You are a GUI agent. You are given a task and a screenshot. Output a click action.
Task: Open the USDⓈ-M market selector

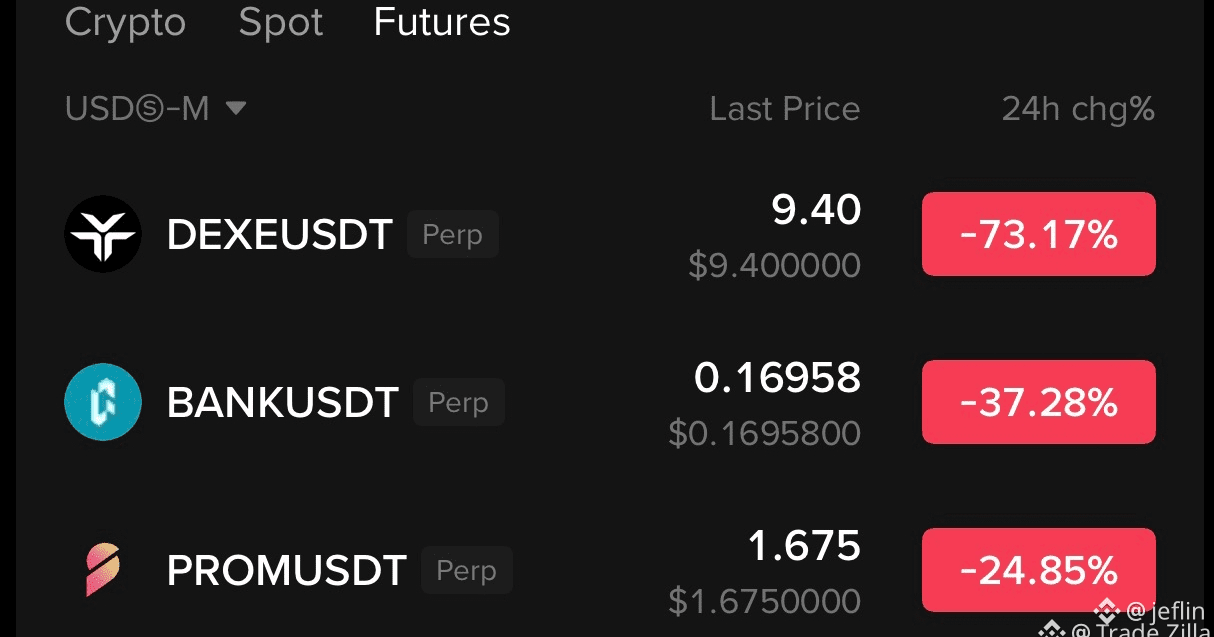tap(155, 108)
